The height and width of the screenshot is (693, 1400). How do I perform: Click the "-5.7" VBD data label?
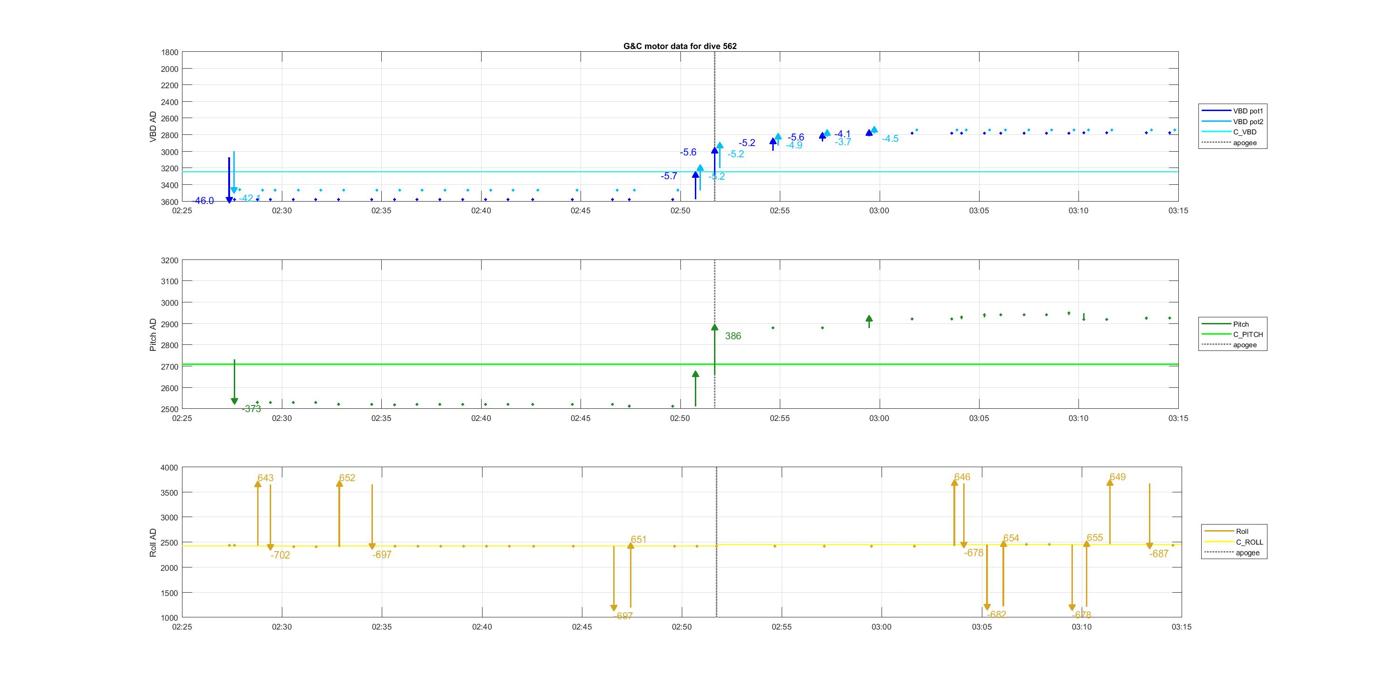tap(669, 176)
